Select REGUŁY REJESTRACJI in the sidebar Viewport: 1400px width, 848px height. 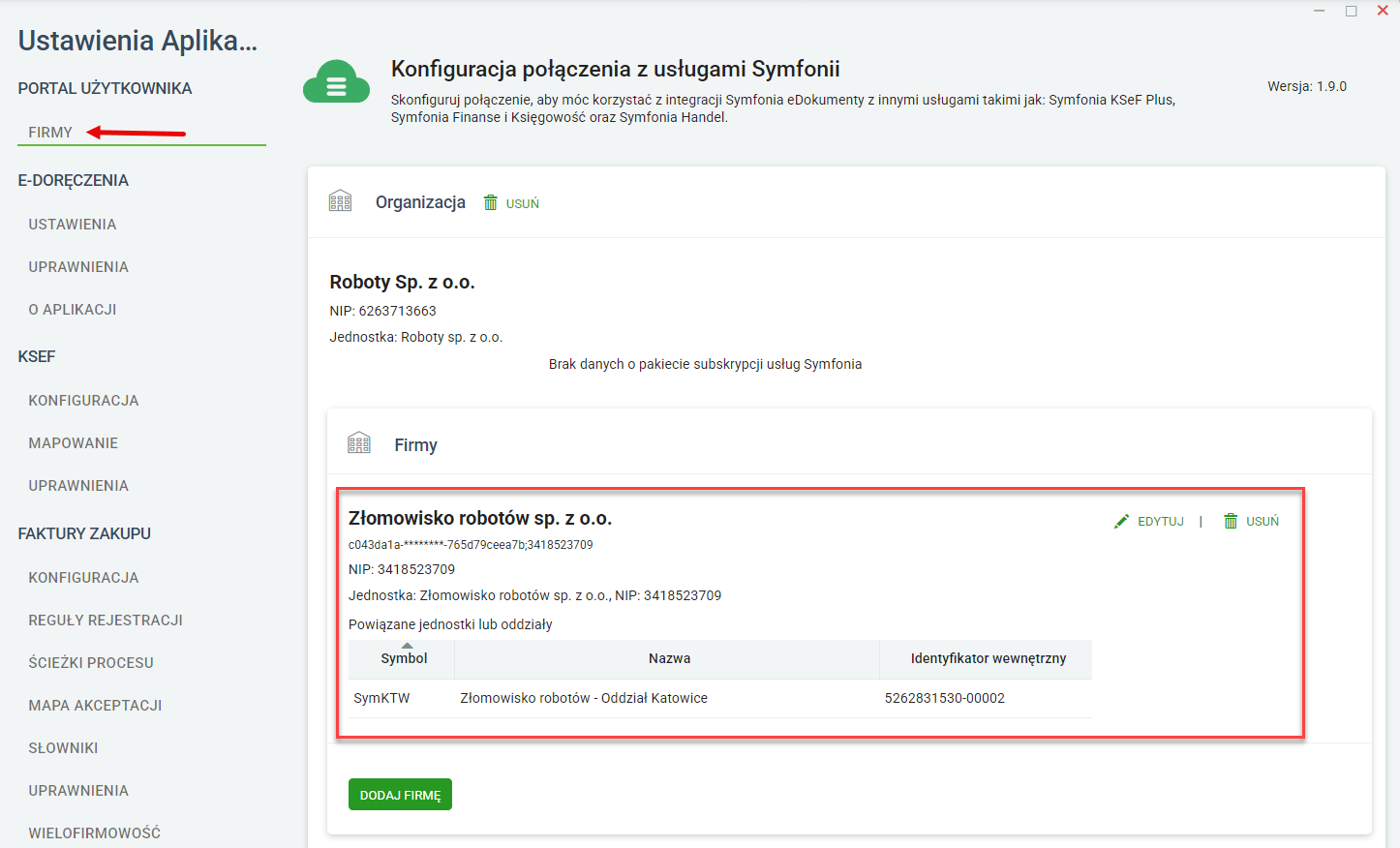pyautogui.click(x=106, y=621)
